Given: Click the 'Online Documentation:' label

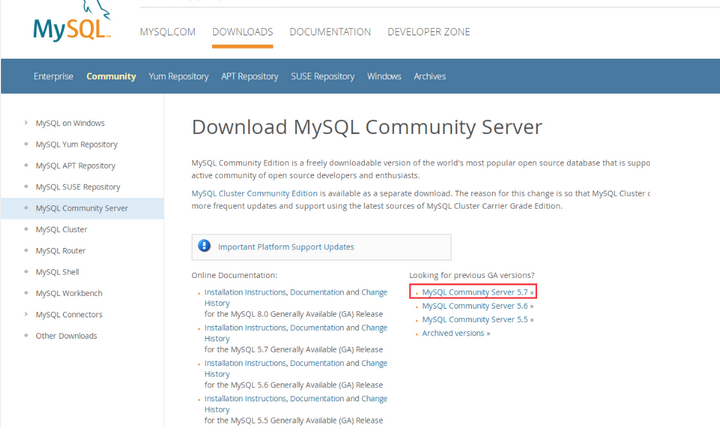Looking at the screenshot, I should pyautogui.click(x=234, y=275).
